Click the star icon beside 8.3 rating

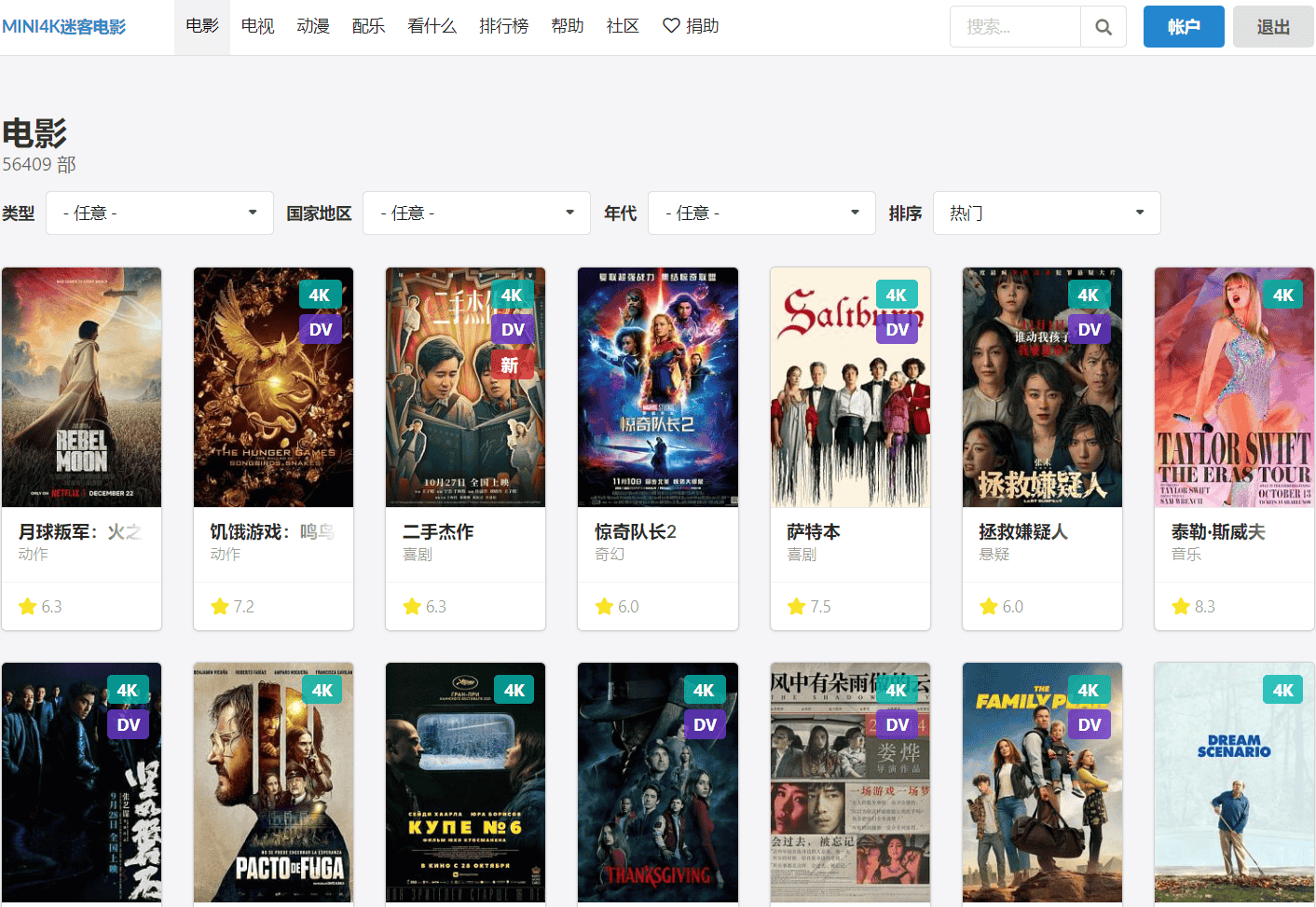click(1181, 607)
